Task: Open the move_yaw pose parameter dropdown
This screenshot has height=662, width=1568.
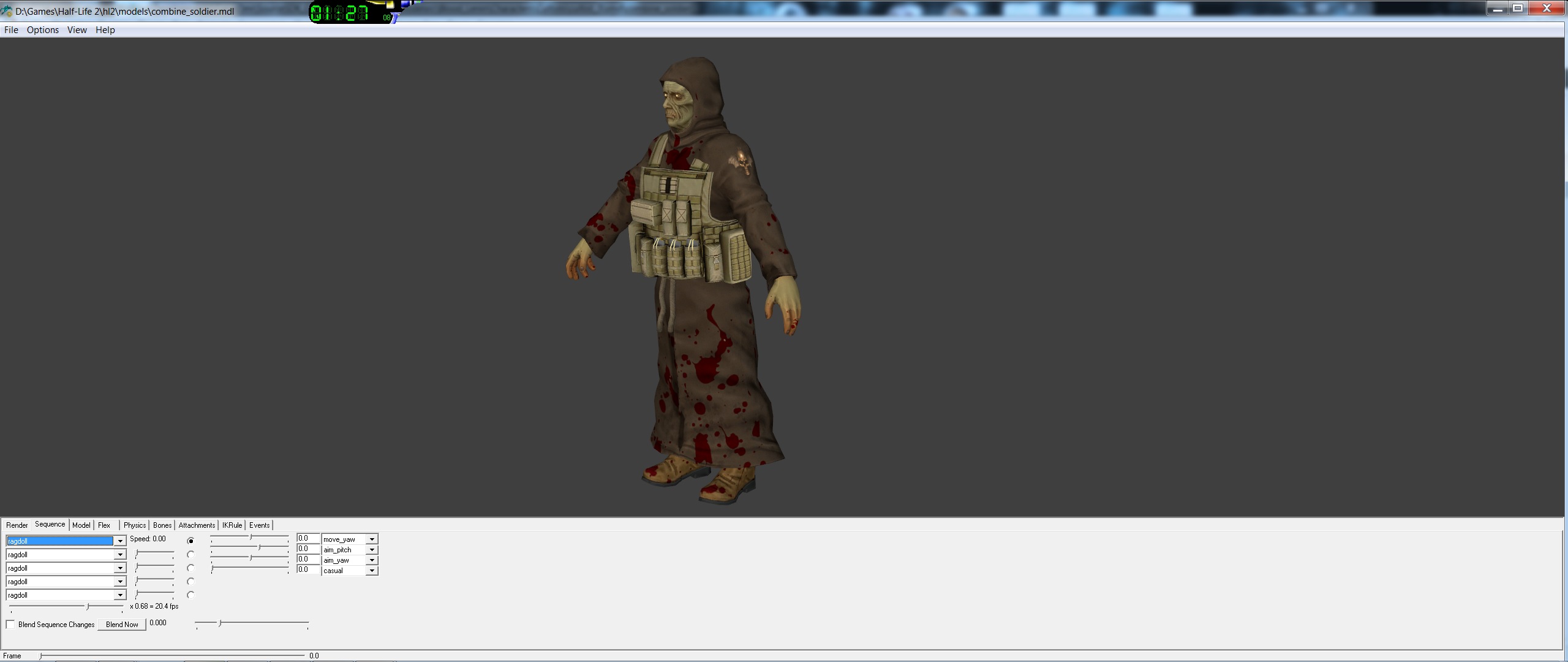Action: (372, 539)
